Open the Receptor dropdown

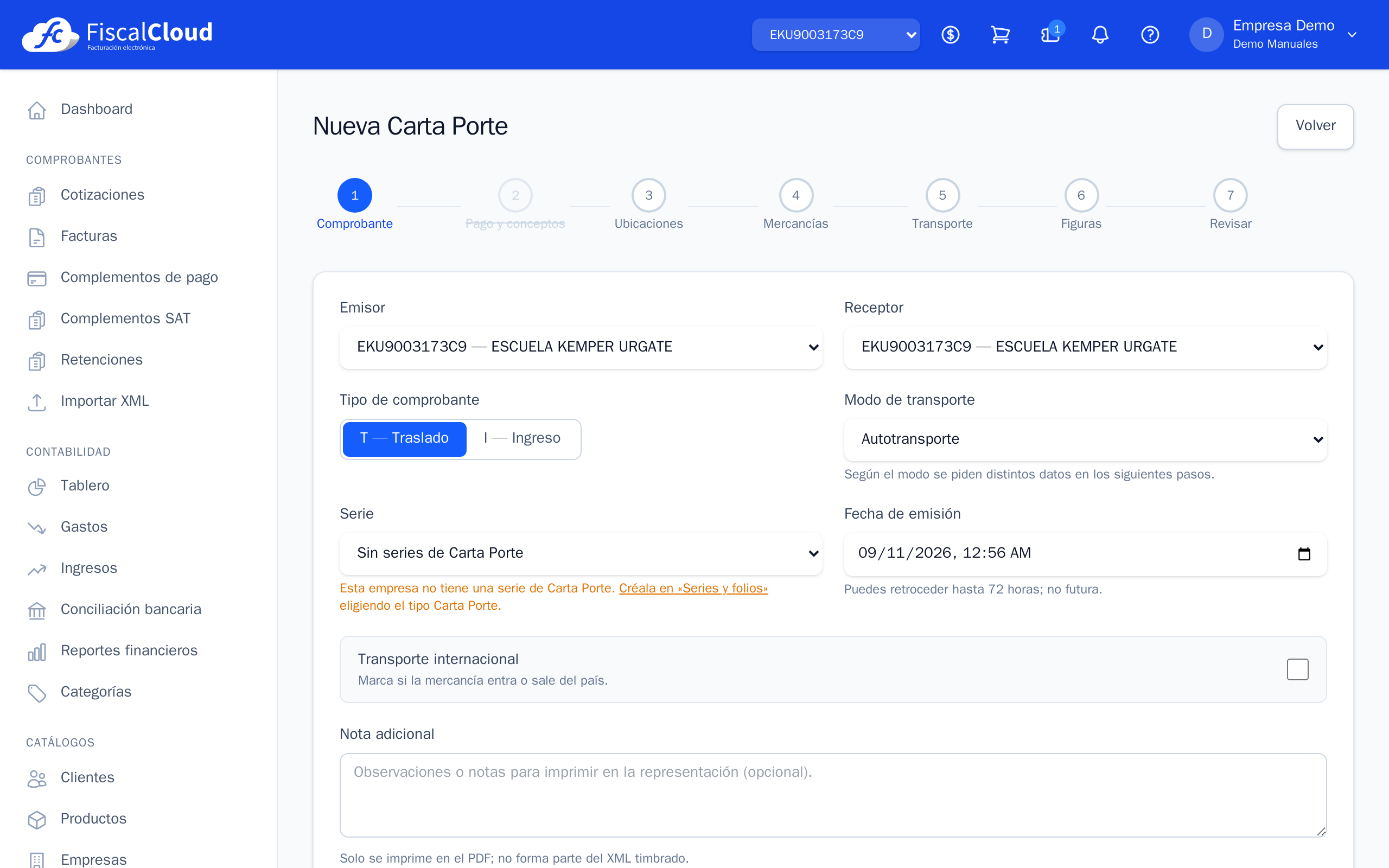(x=1085, y=347)
